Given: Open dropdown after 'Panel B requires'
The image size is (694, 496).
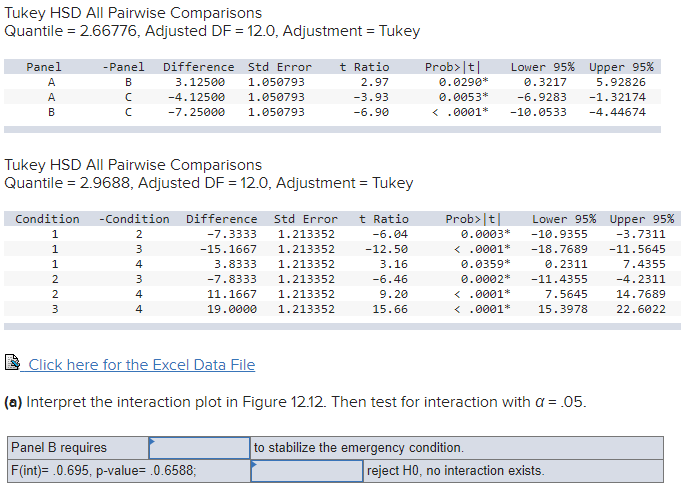Looking at the screenshot, I should [200, 448].
